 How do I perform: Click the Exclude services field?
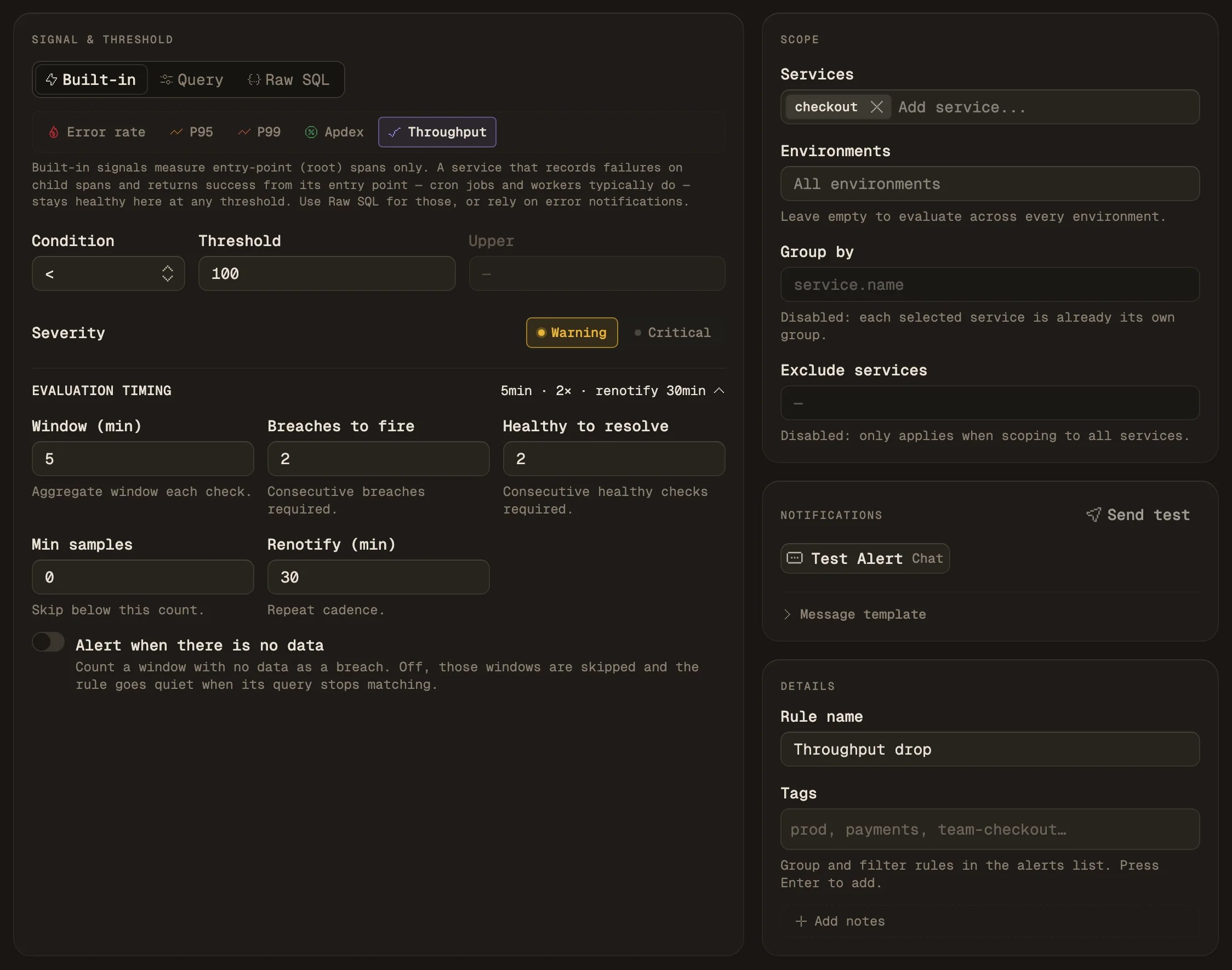pos(989,403)
